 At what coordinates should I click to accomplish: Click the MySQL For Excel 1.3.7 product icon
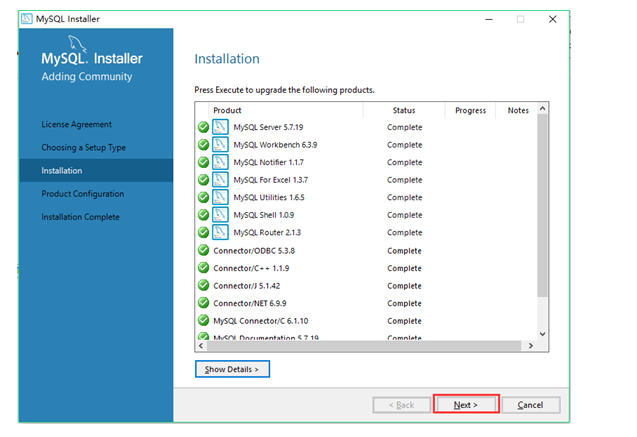click(220, 179)
